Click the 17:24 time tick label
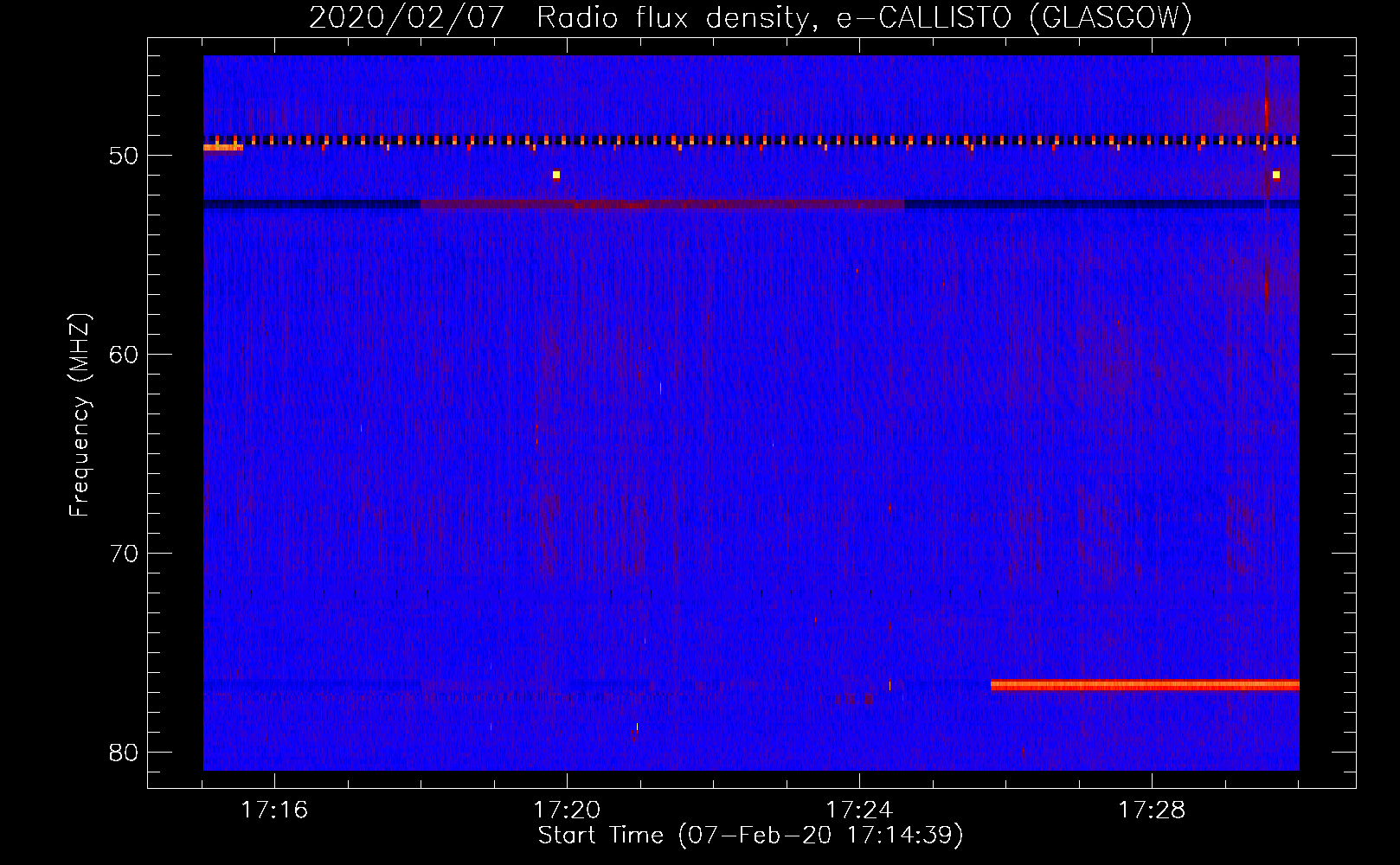This screenshot has height=865, width=1400. 859,811
